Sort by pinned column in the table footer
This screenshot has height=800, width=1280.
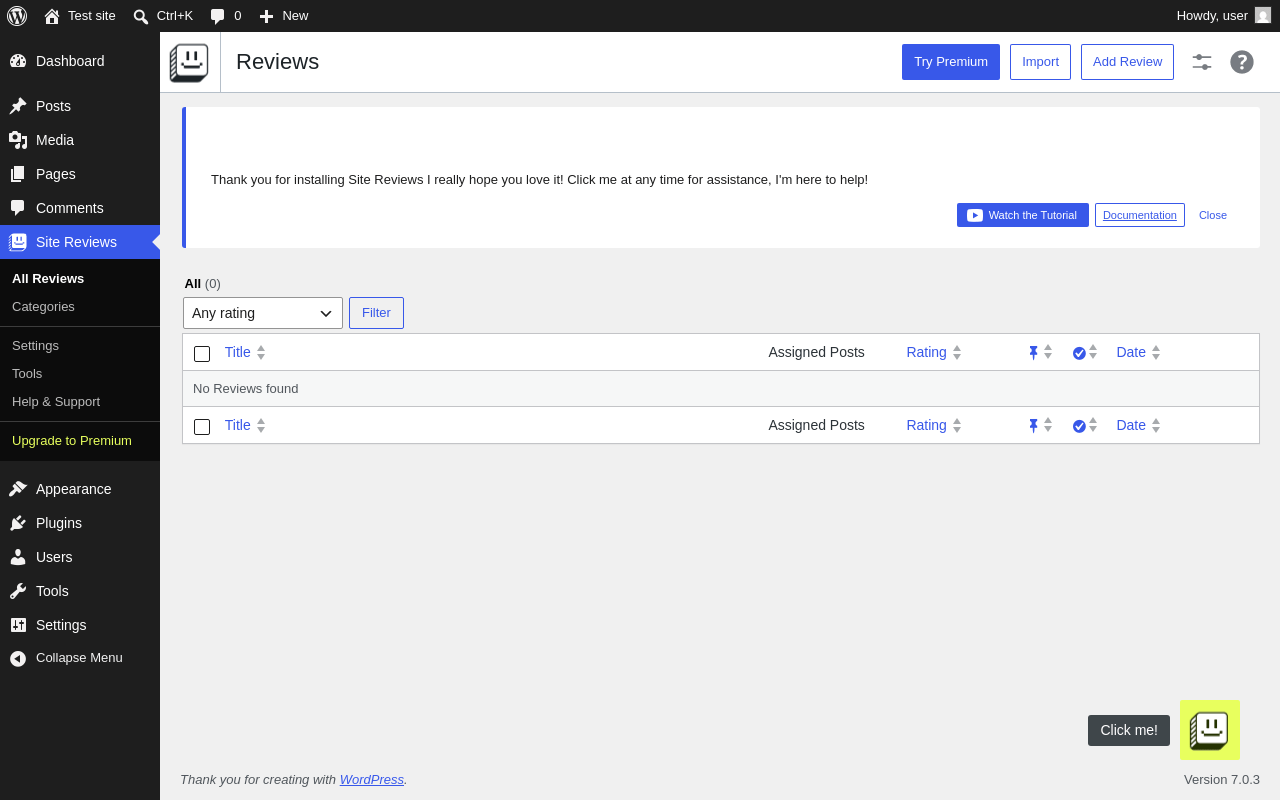click(1040, 425)
